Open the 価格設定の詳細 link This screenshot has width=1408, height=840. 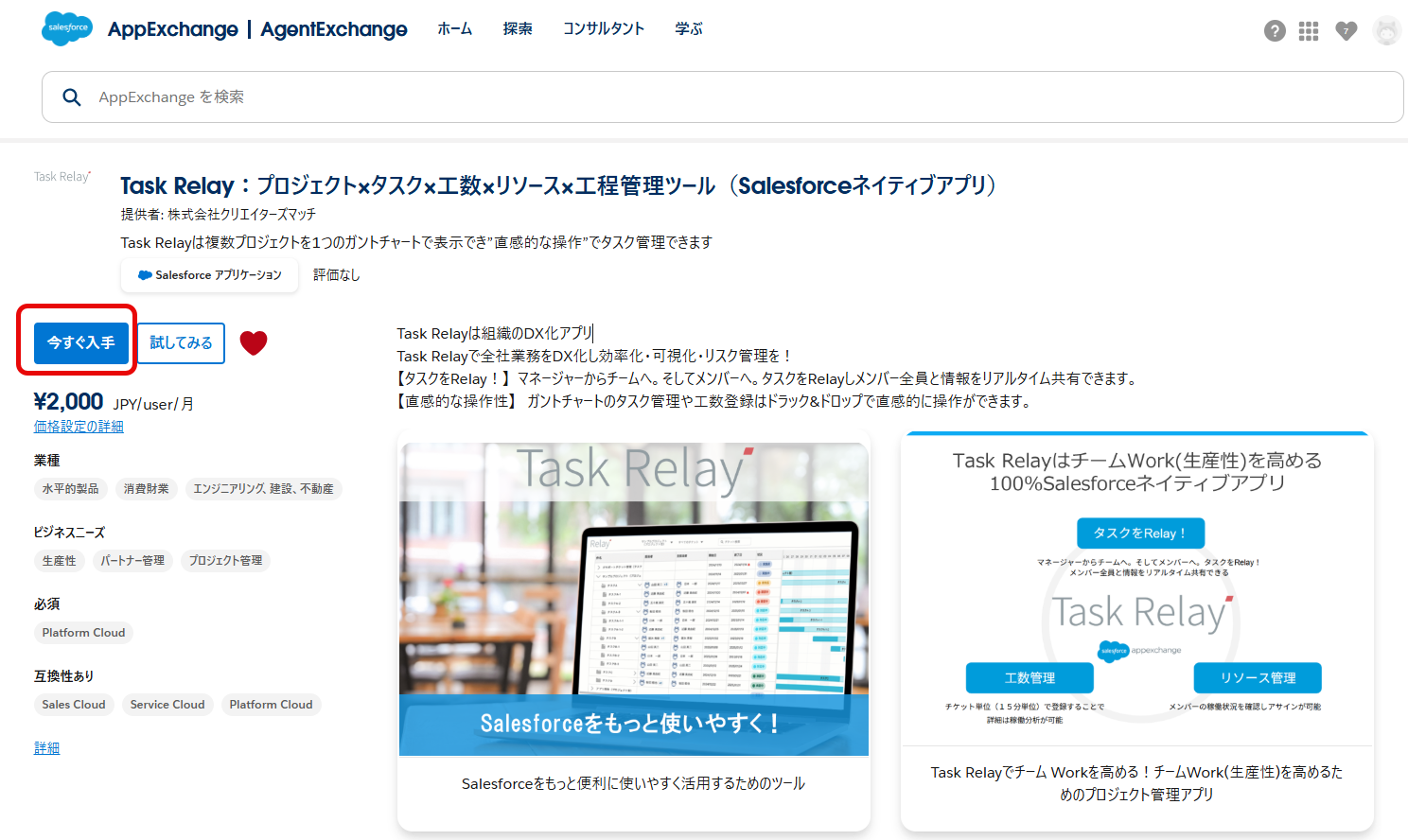coord(79,427)
